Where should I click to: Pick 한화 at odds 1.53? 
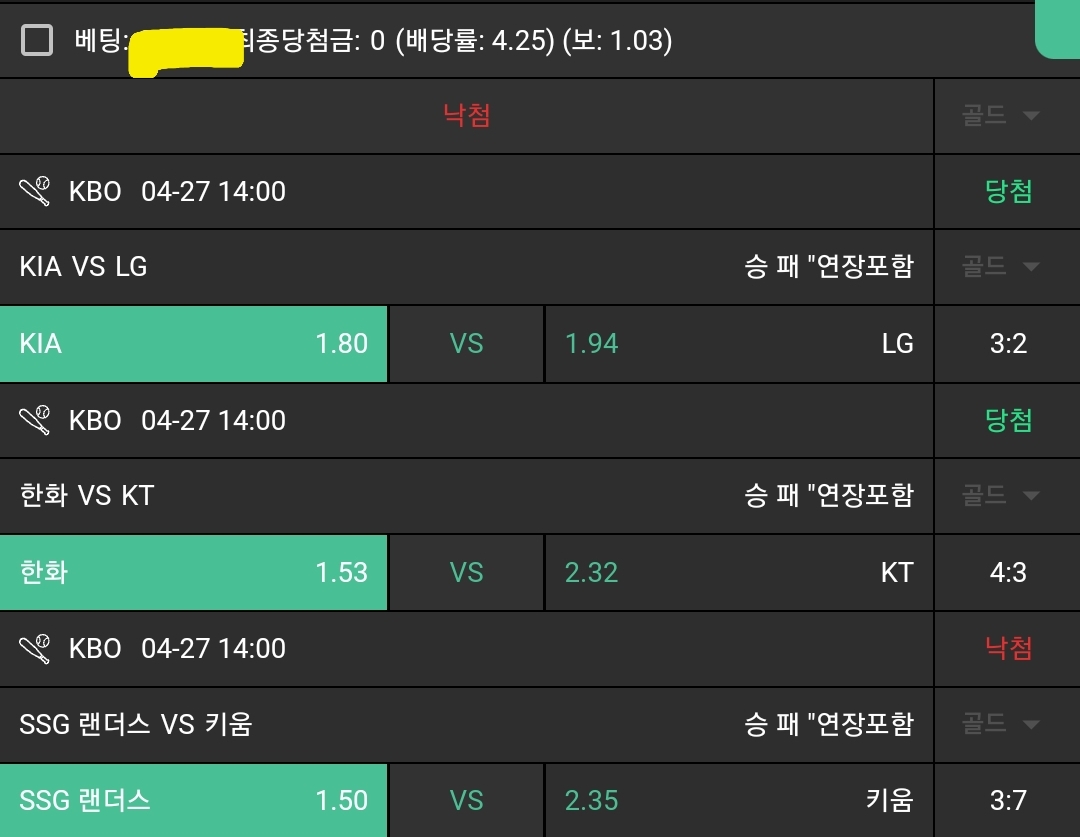point(194,572)
